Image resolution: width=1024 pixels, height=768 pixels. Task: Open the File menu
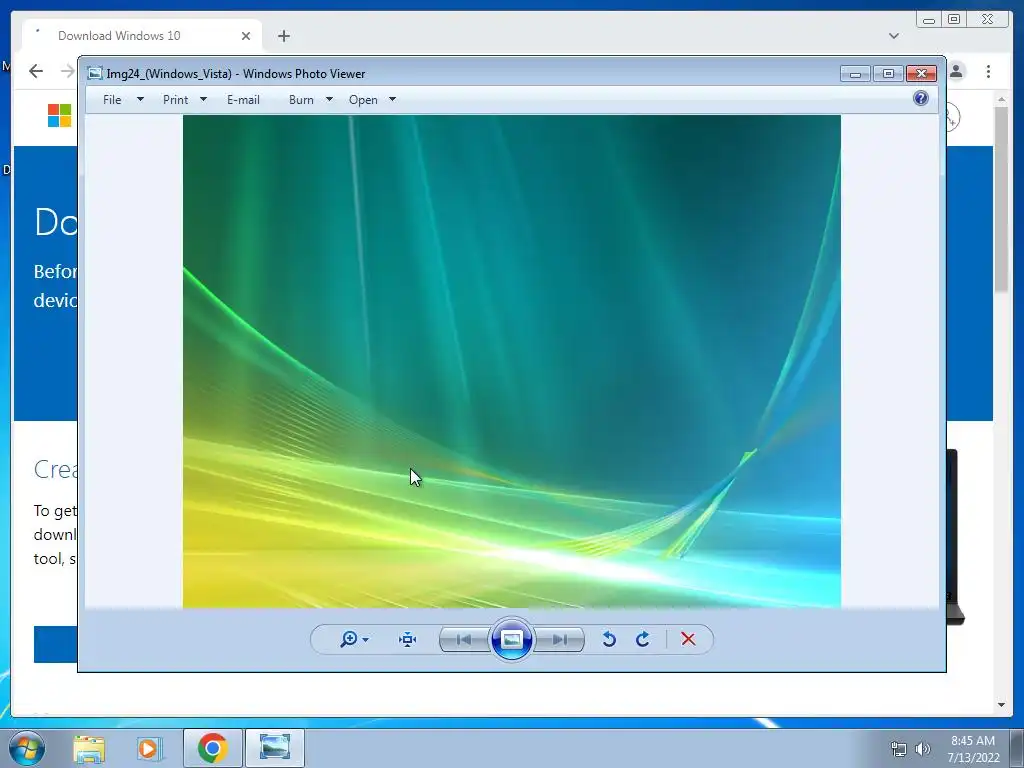click(x=112, y=100)
